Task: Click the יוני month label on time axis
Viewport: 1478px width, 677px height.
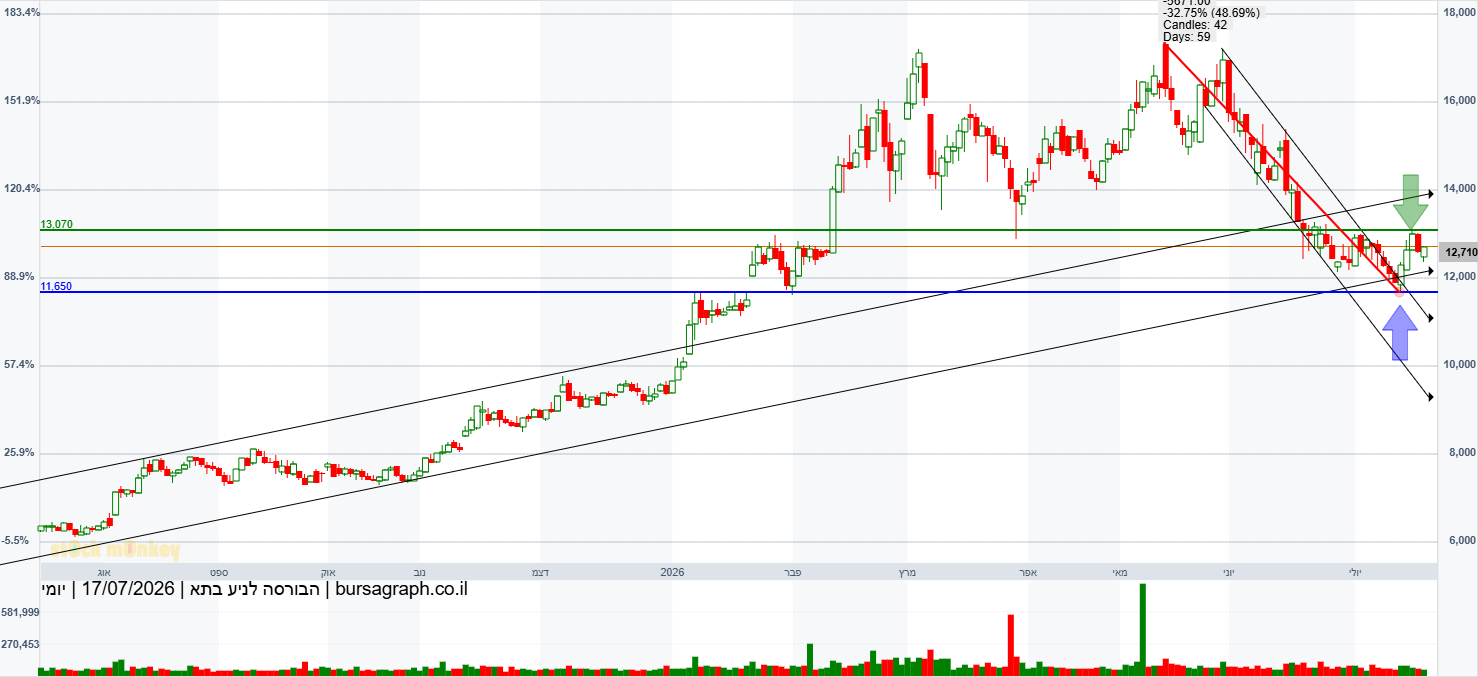Action: click(1229, 572)
